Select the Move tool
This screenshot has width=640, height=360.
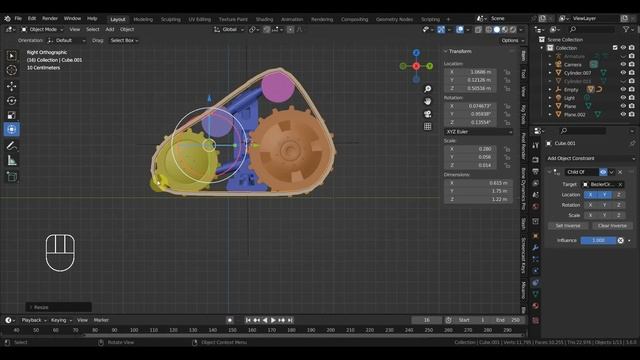[x=11, y=86]
